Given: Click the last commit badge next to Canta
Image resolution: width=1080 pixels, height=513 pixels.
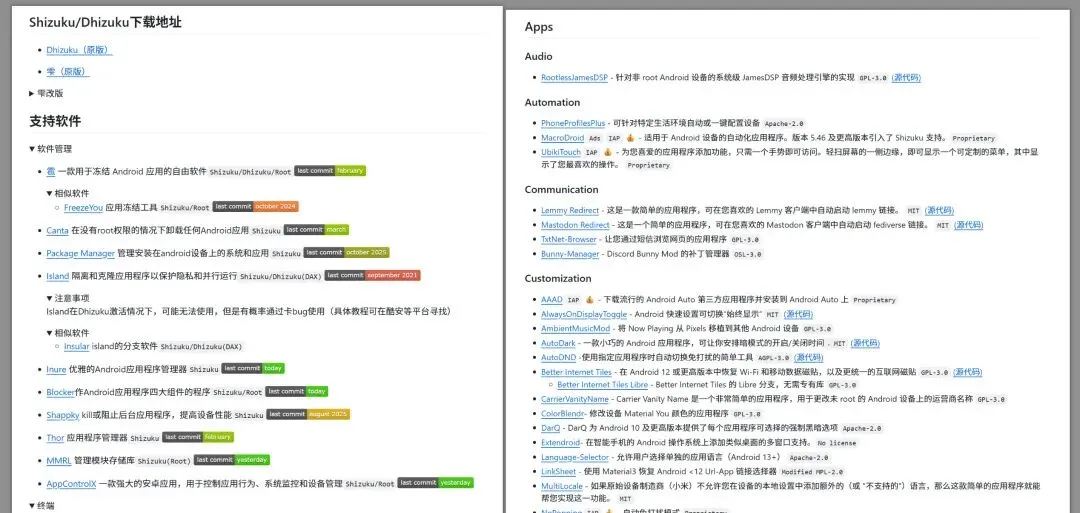Looking at the screenshot, I should [317, 230].
